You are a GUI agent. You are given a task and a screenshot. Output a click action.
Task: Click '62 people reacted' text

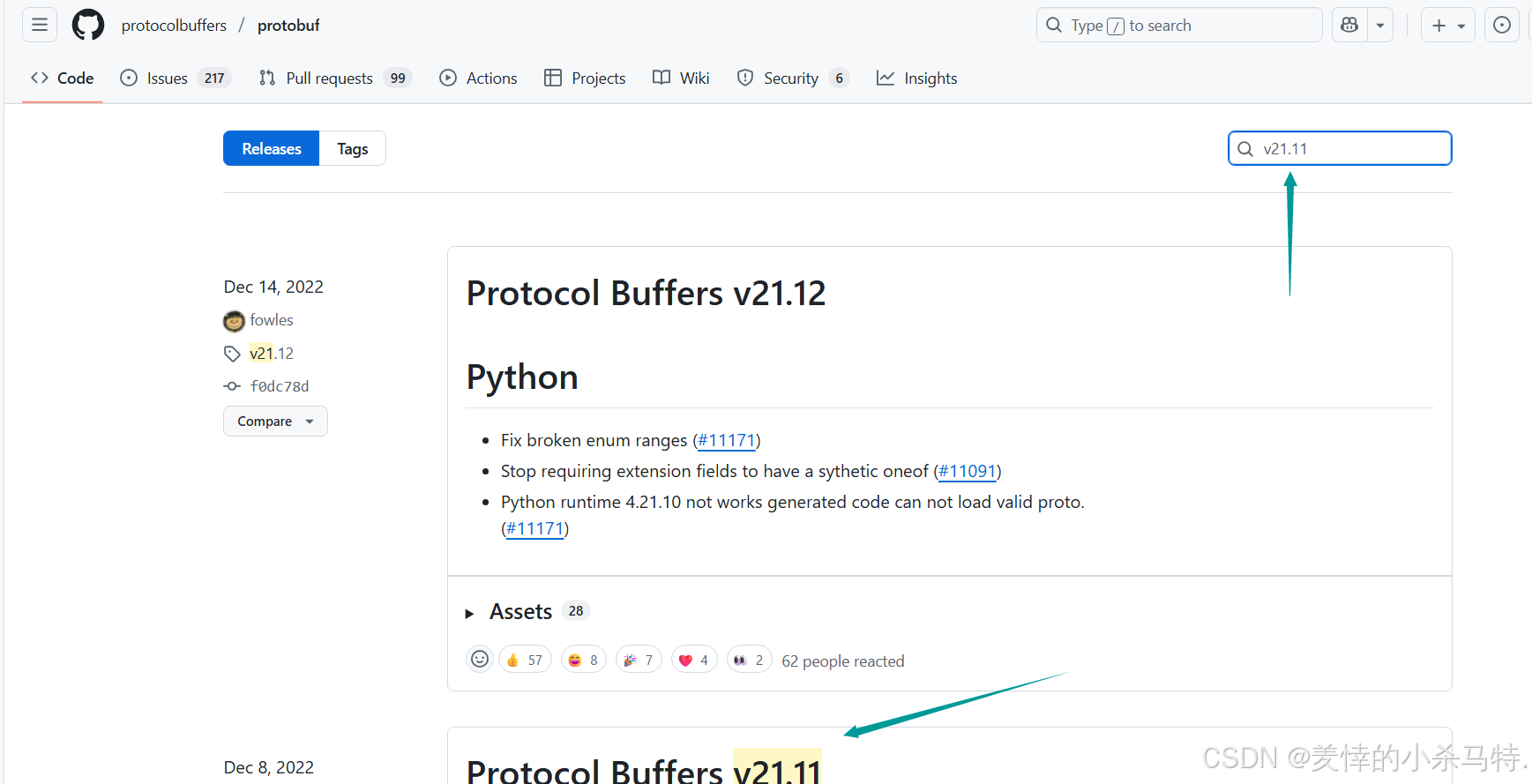[843, 661]
